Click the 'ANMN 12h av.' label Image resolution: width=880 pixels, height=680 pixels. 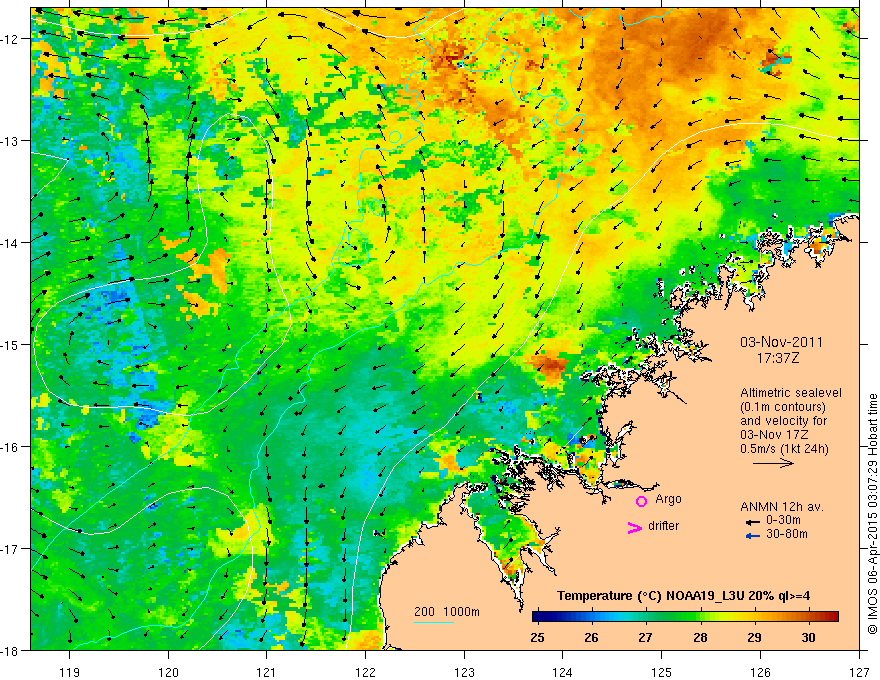[782, 507]
